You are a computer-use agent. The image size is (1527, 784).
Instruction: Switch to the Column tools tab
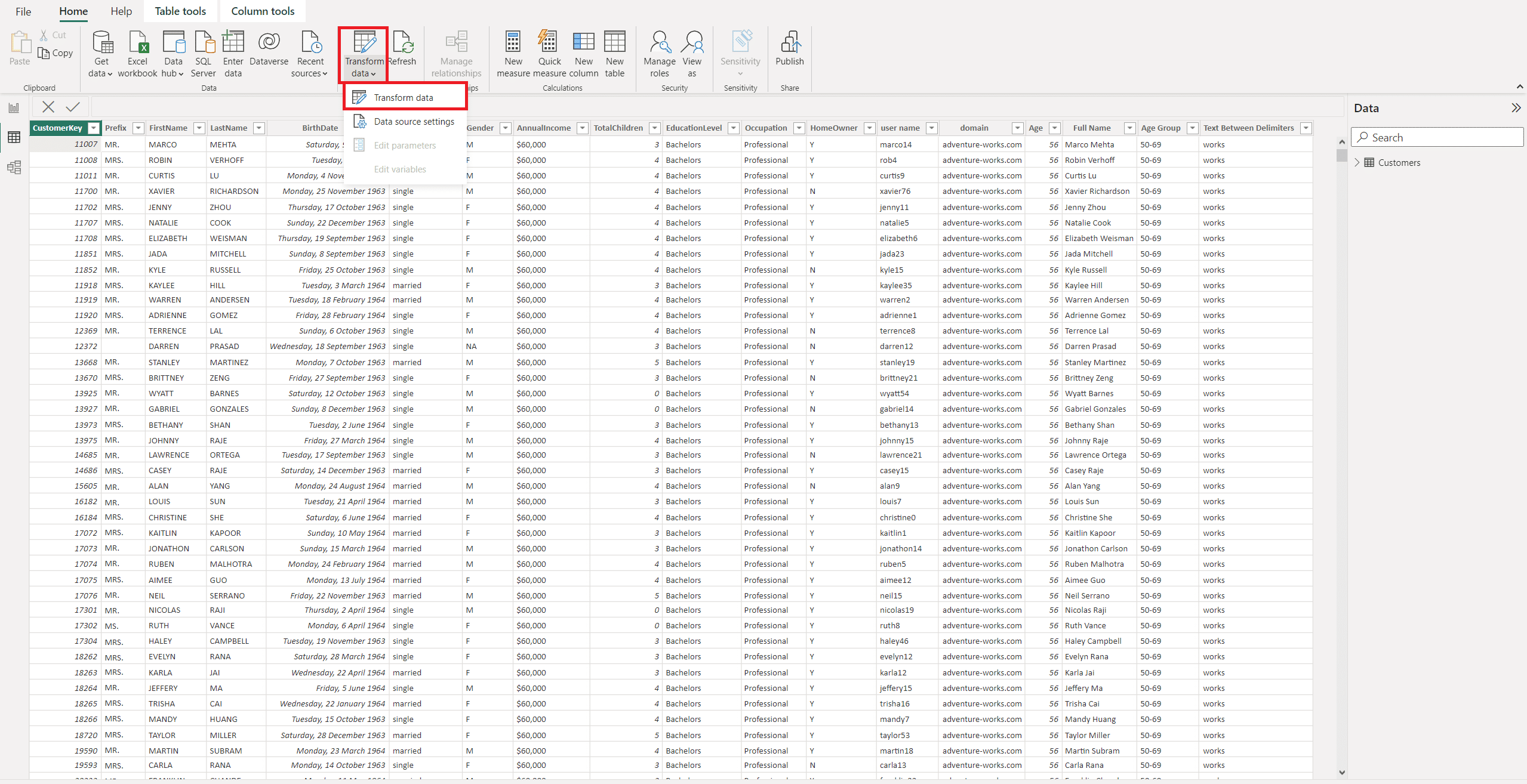(262, 11)
